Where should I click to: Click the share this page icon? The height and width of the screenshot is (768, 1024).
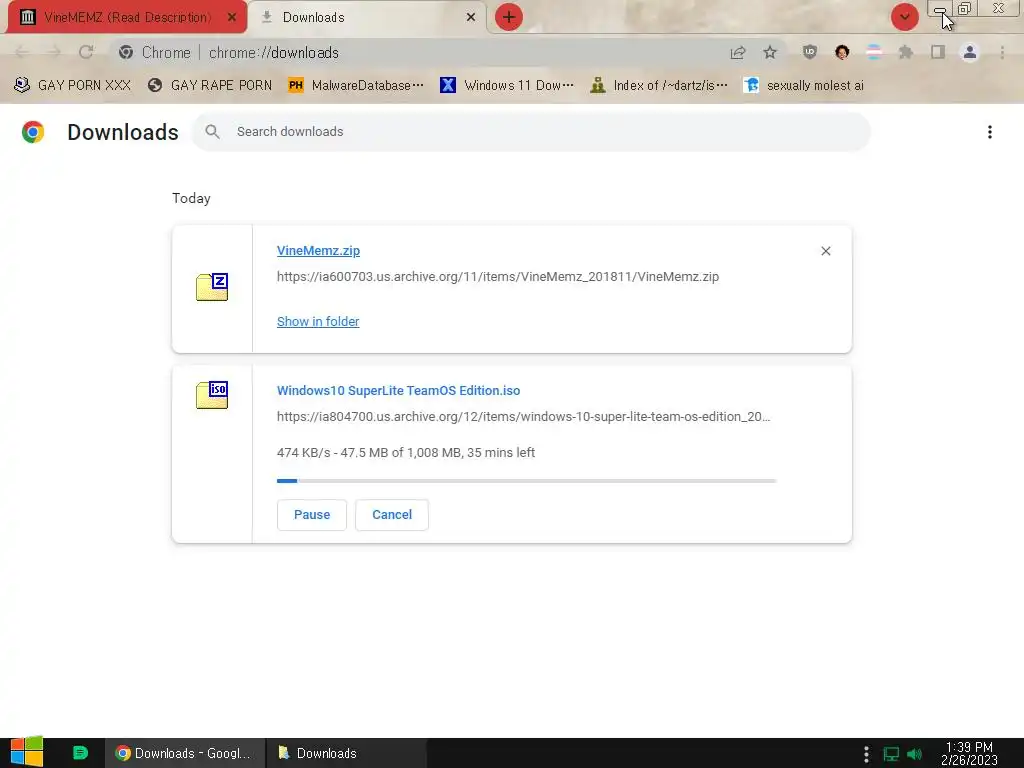(738, 53)
